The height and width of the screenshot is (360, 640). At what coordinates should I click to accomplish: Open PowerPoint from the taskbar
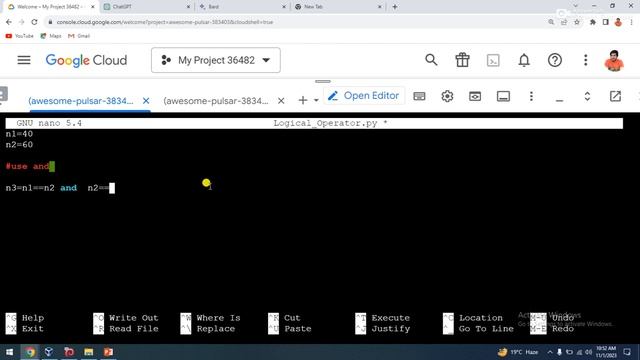108,352
